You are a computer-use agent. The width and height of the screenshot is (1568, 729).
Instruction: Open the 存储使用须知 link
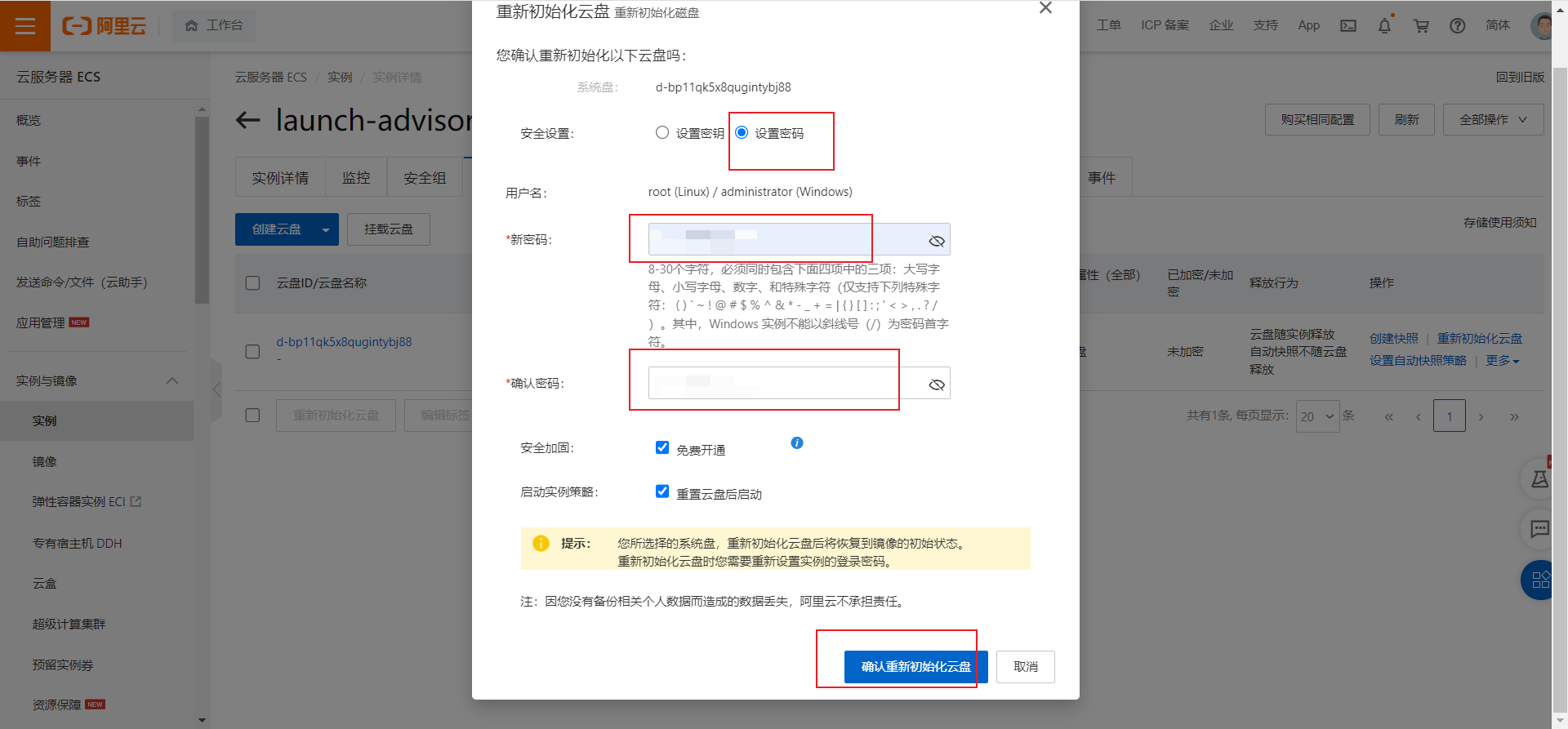[1500, 223]
